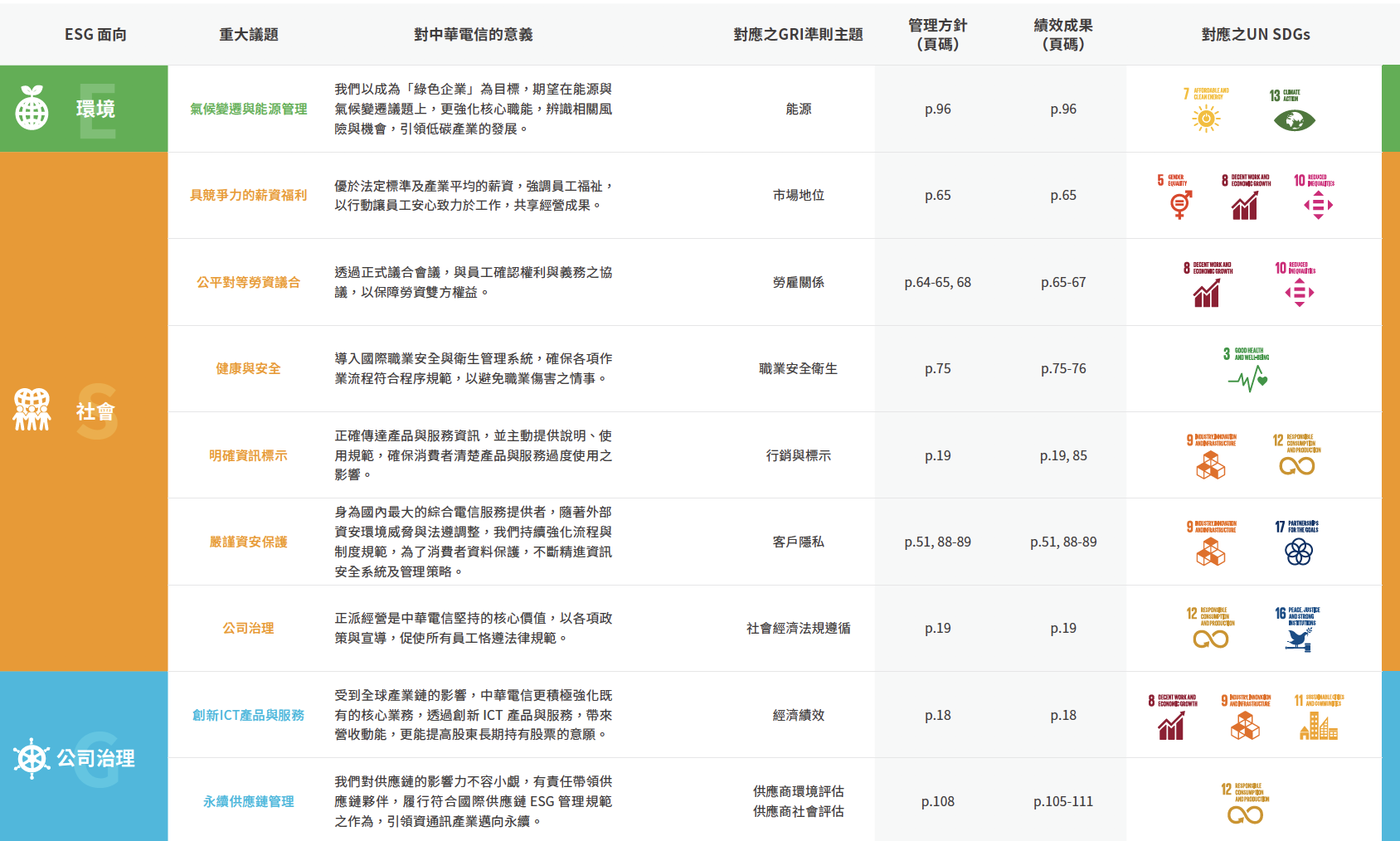Open the 嚴謹資安保護 topic

[249, 542]
